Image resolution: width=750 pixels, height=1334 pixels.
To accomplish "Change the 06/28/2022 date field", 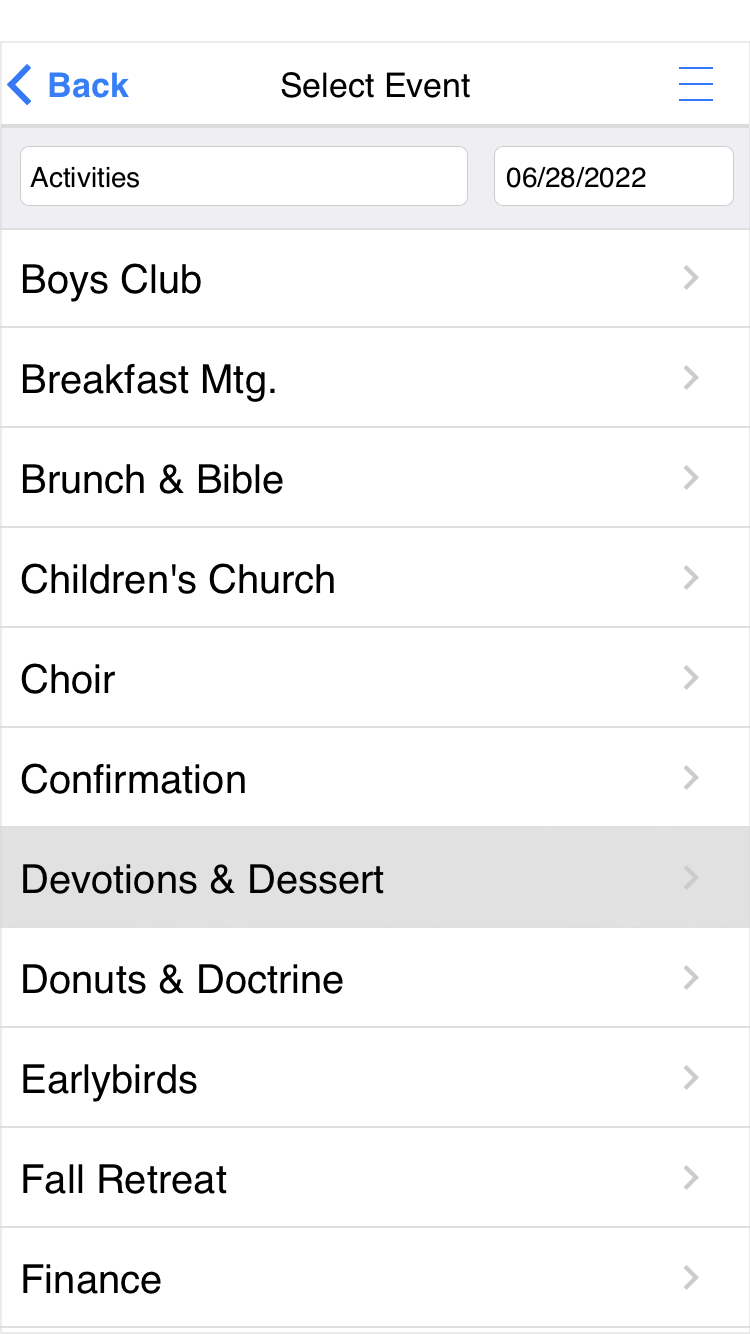I will (x=613, y=177).
